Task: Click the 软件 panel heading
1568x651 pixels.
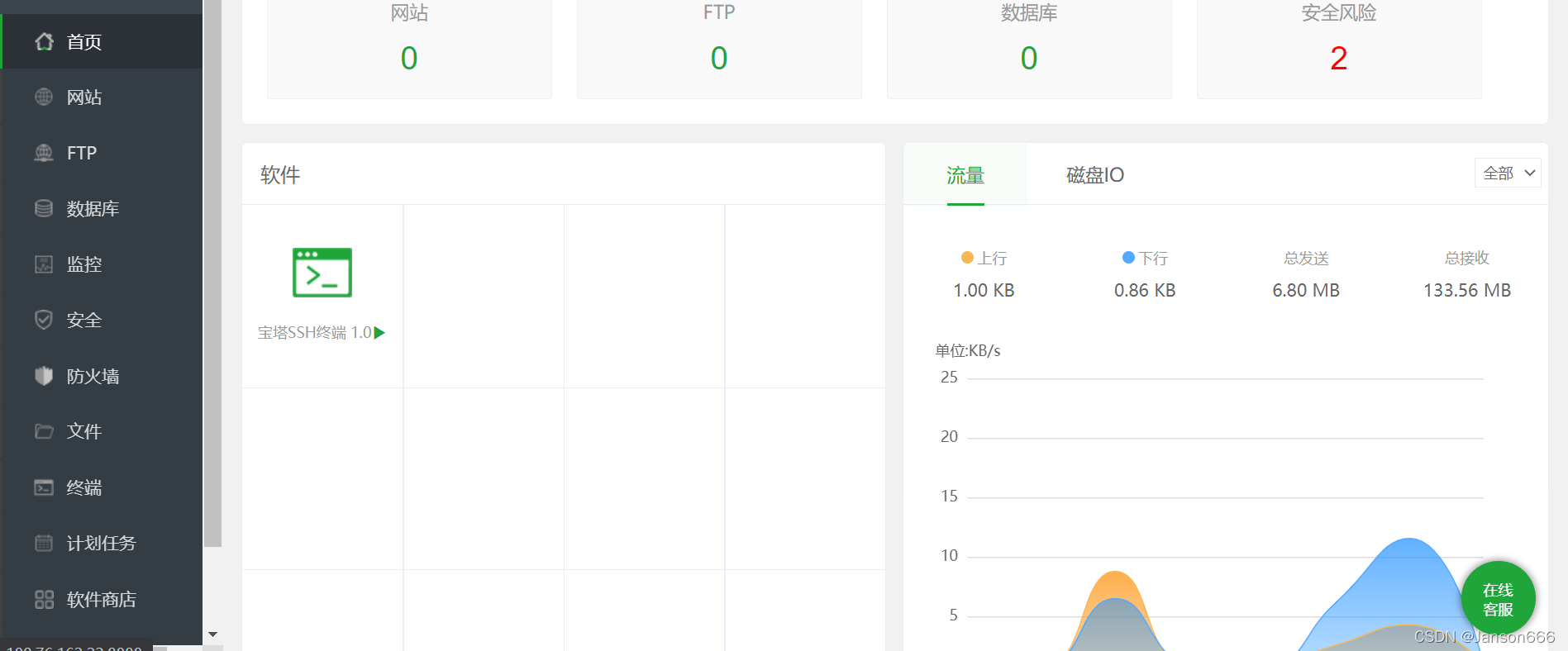Action: click(280, 175)
